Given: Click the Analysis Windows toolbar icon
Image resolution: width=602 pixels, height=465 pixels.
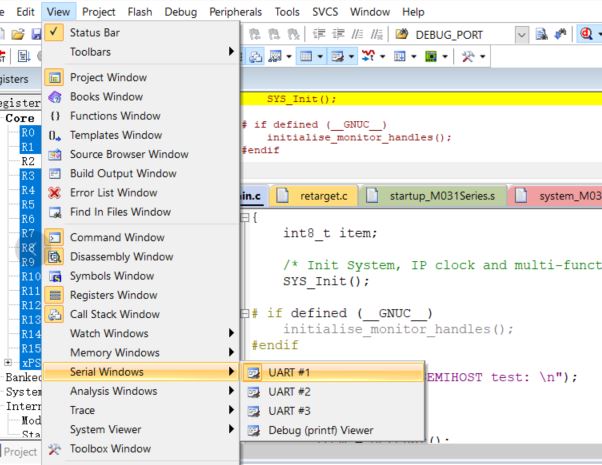Looking at the screenshot, I should [369, 56].
